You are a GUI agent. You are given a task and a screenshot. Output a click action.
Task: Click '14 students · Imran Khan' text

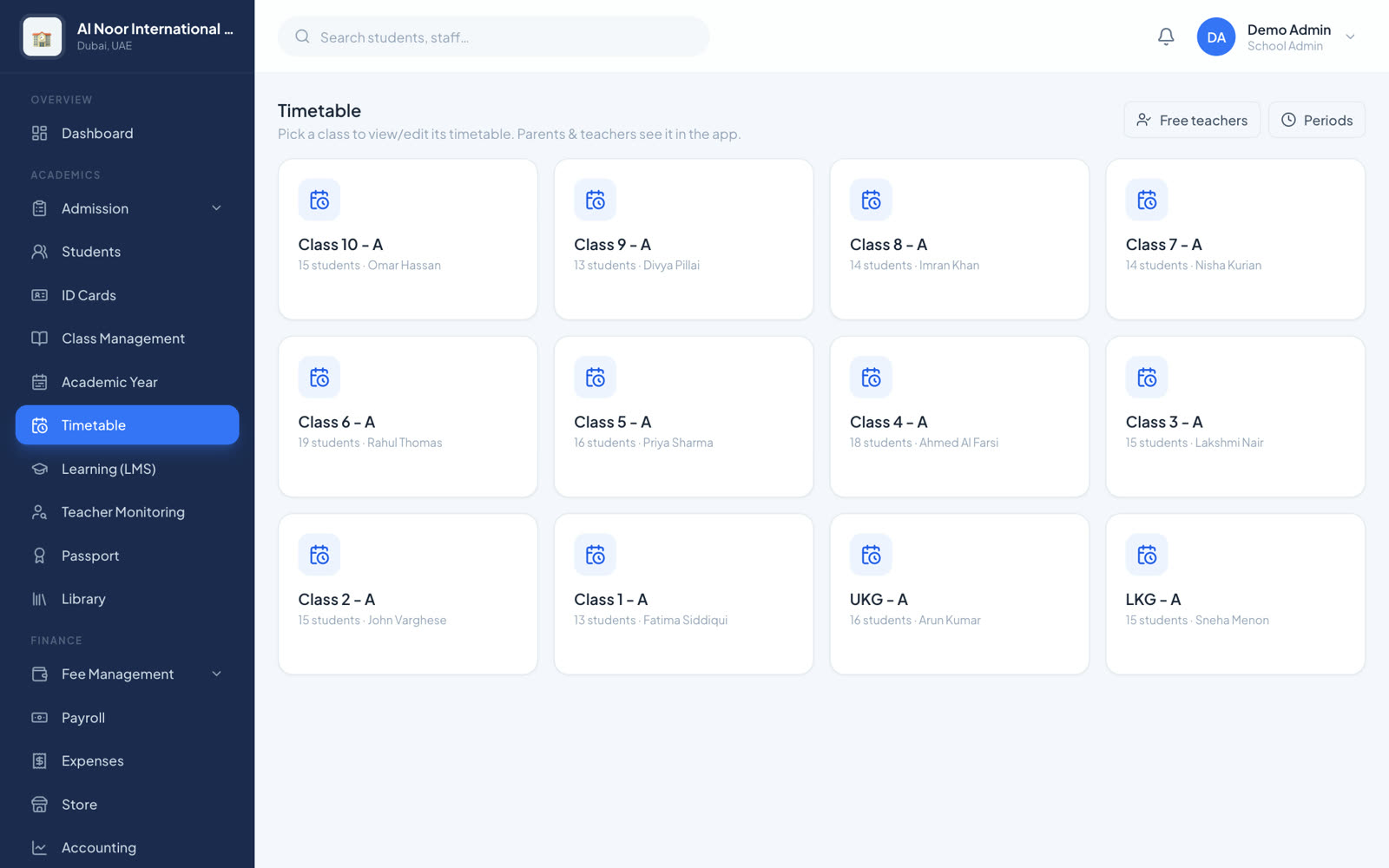(x=914, y=266)
